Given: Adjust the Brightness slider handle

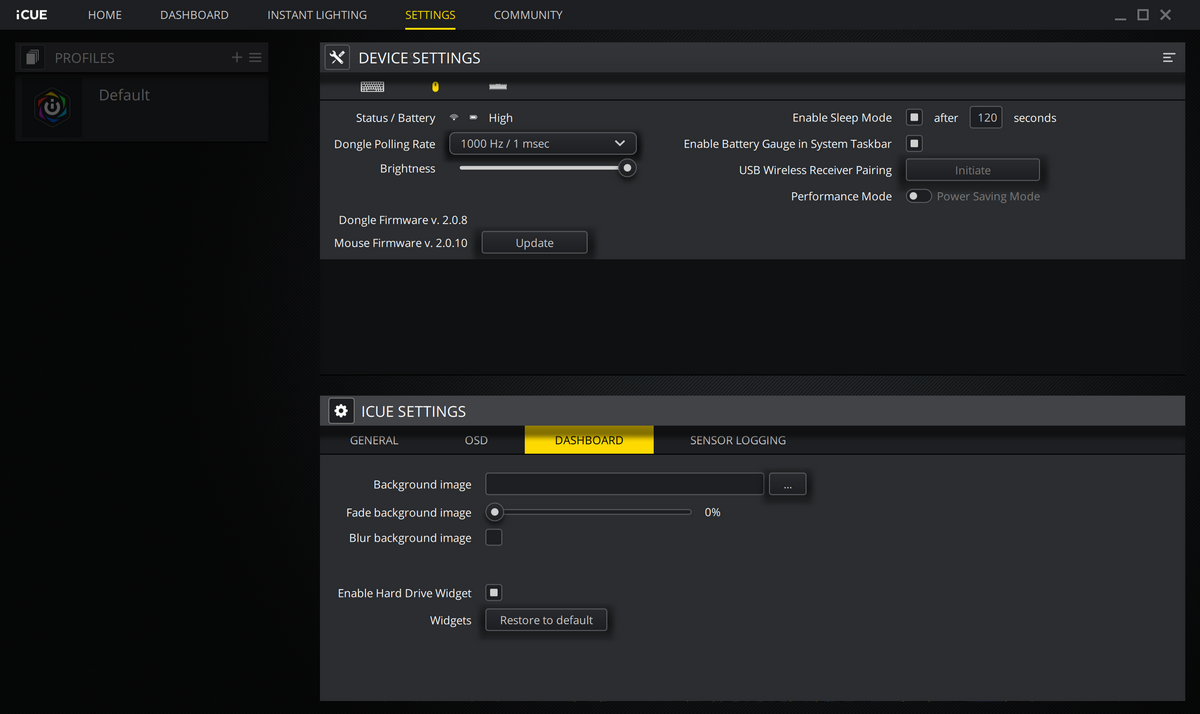Looking at the screenshot, I should [627, 168].
